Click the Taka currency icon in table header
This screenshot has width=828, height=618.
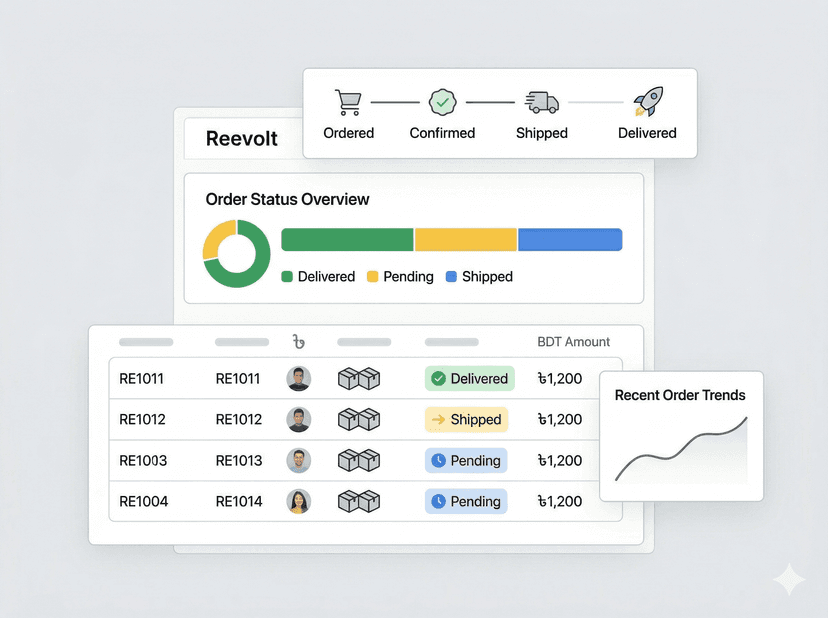(299, 342)
